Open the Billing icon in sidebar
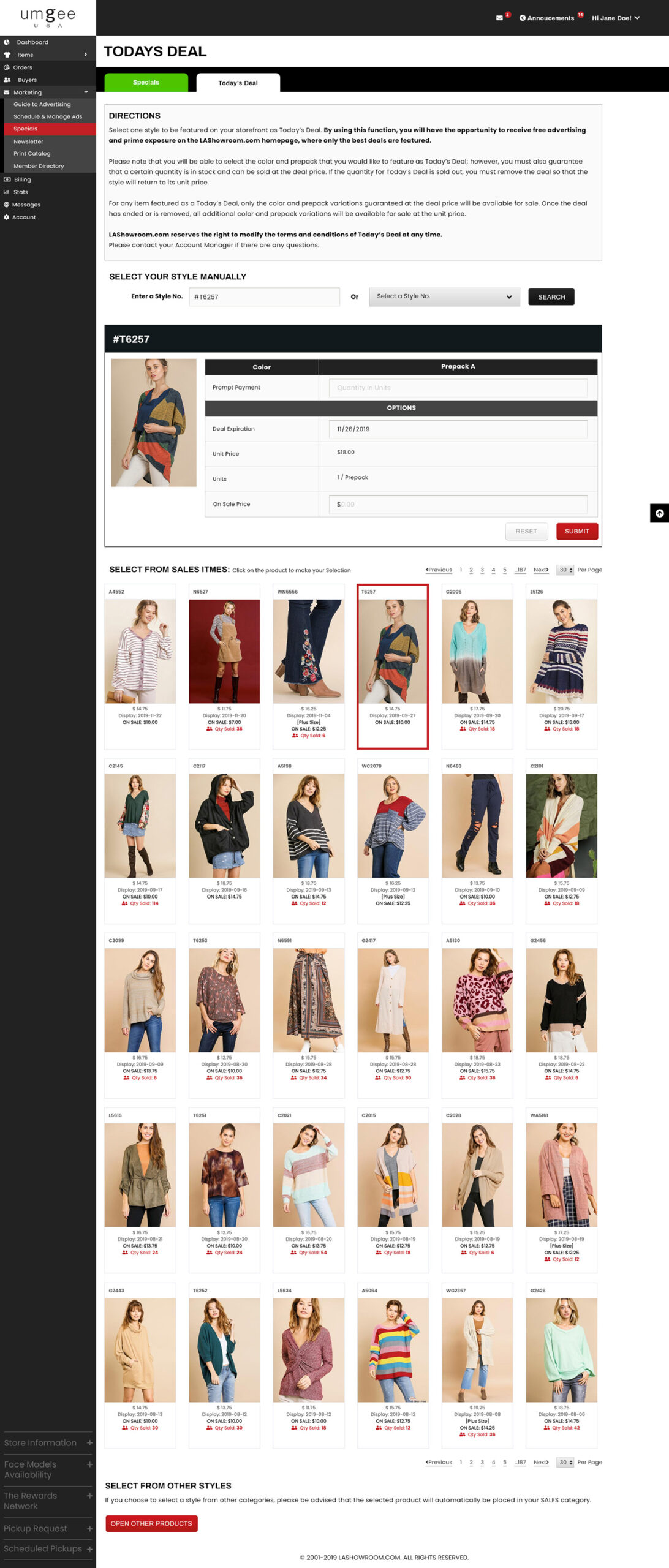This screenshot has height=1568, width=669. tap(7, 179)
